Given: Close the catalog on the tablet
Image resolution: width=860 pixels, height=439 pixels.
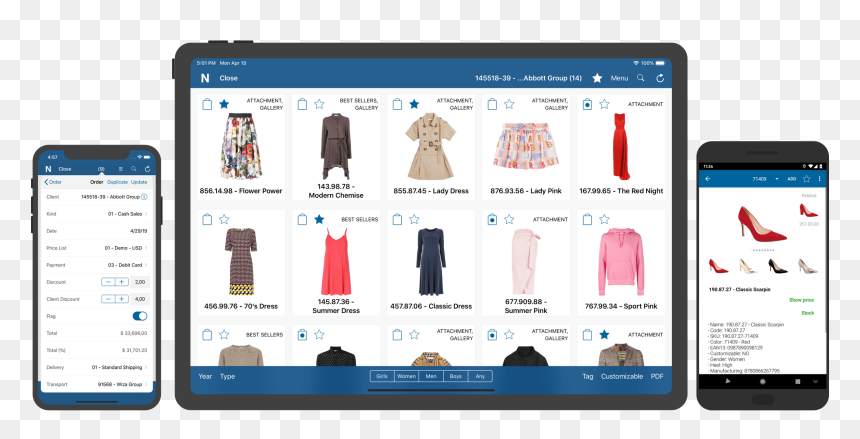Looking at the screenshot, I should 228,78.
